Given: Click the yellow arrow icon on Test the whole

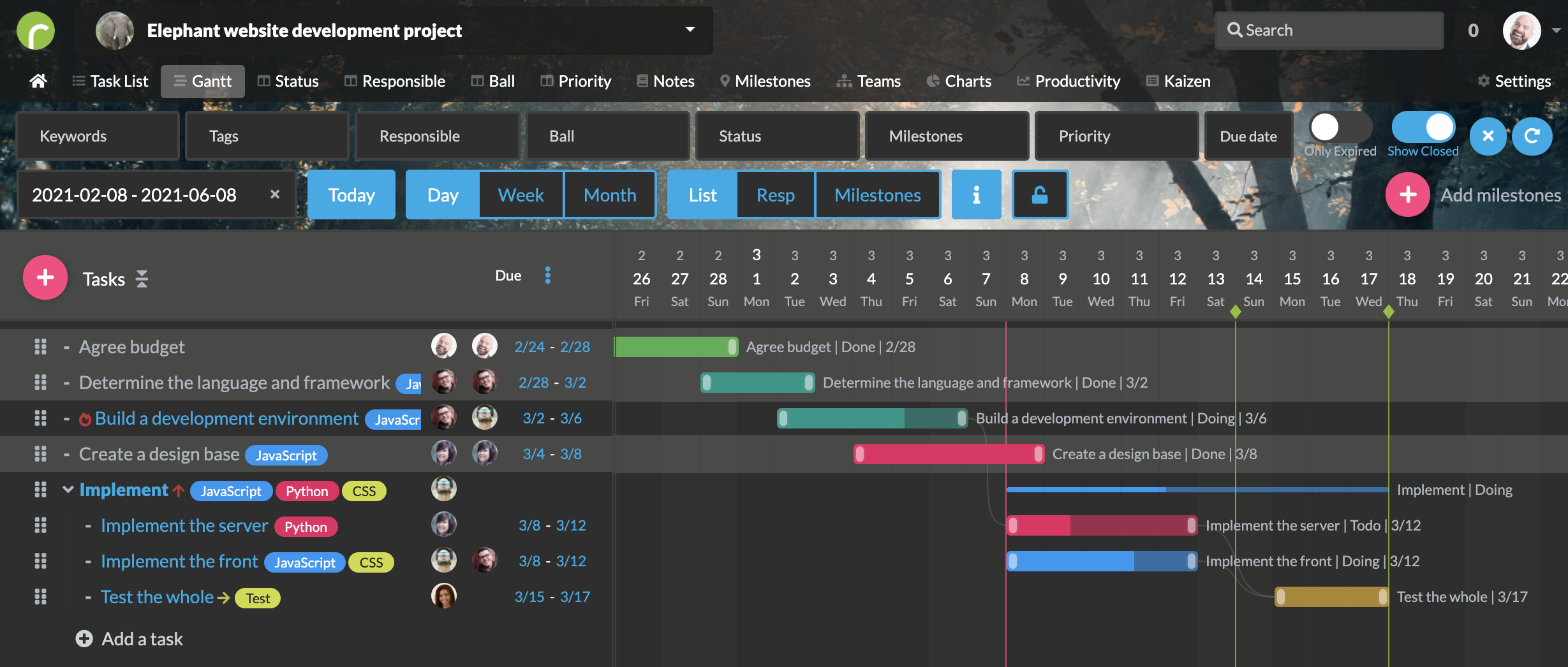Looking at the screenshot, I should (x=223, y=597).
